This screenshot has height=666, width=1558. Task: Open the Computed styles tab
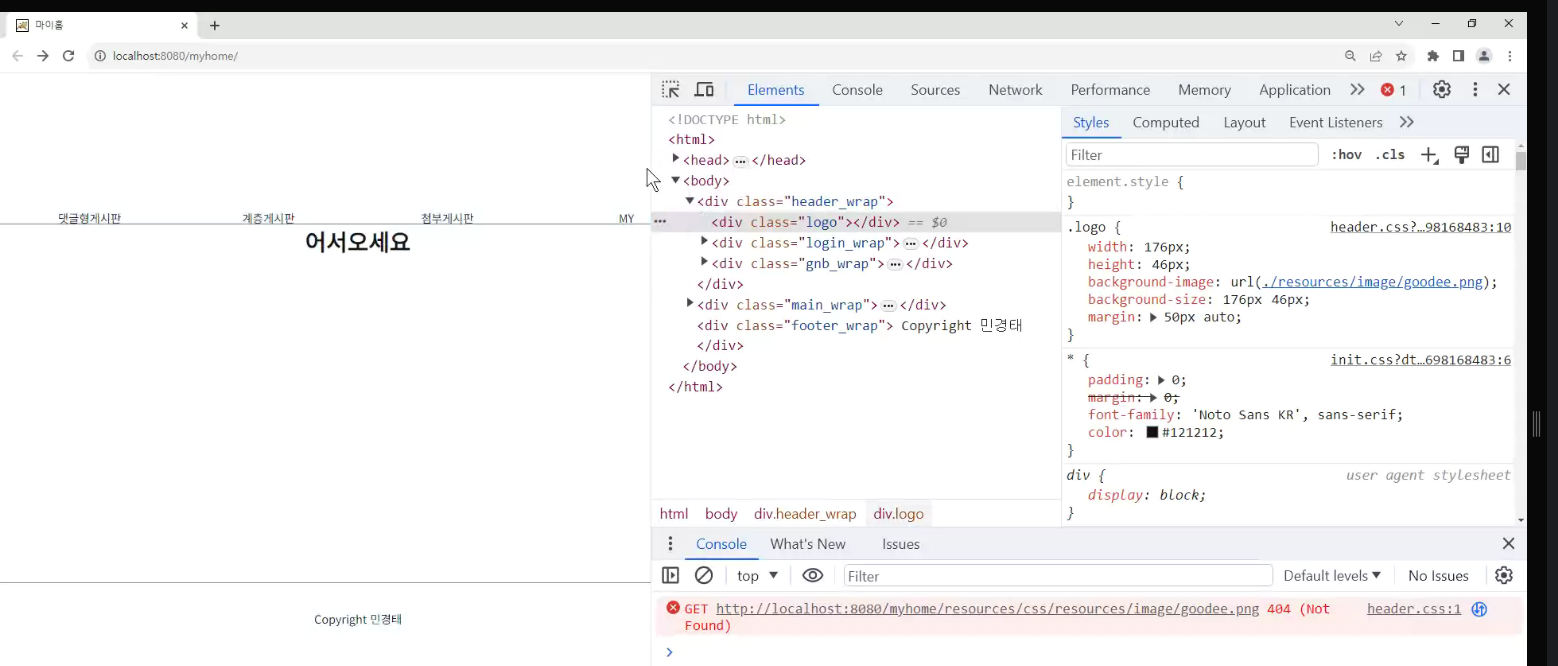[1166, 122]
